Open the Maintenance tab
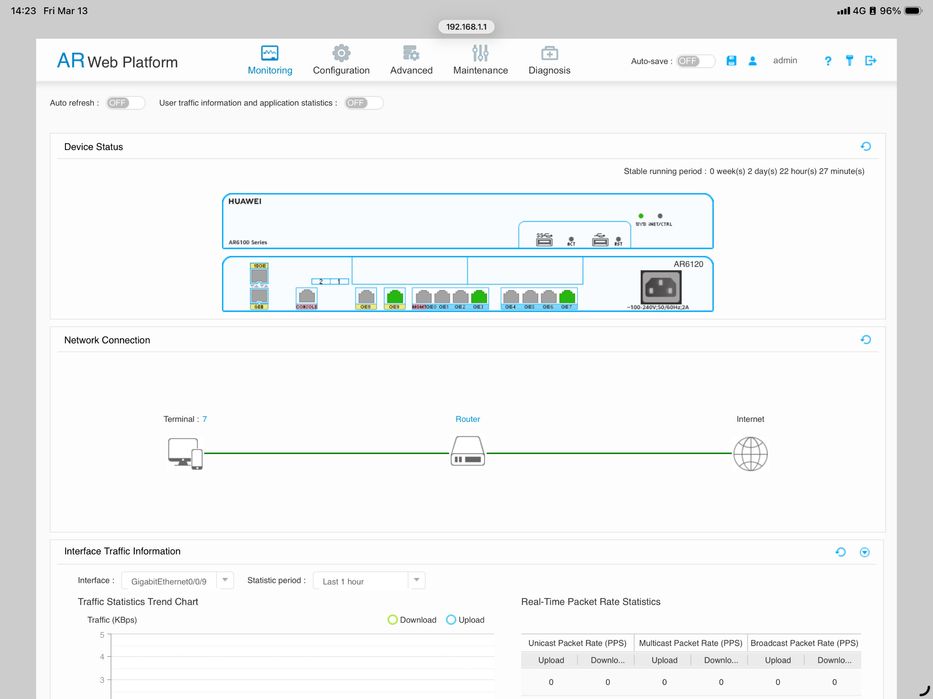This screenshot has height=699, width=933. [x=480, y=60]
